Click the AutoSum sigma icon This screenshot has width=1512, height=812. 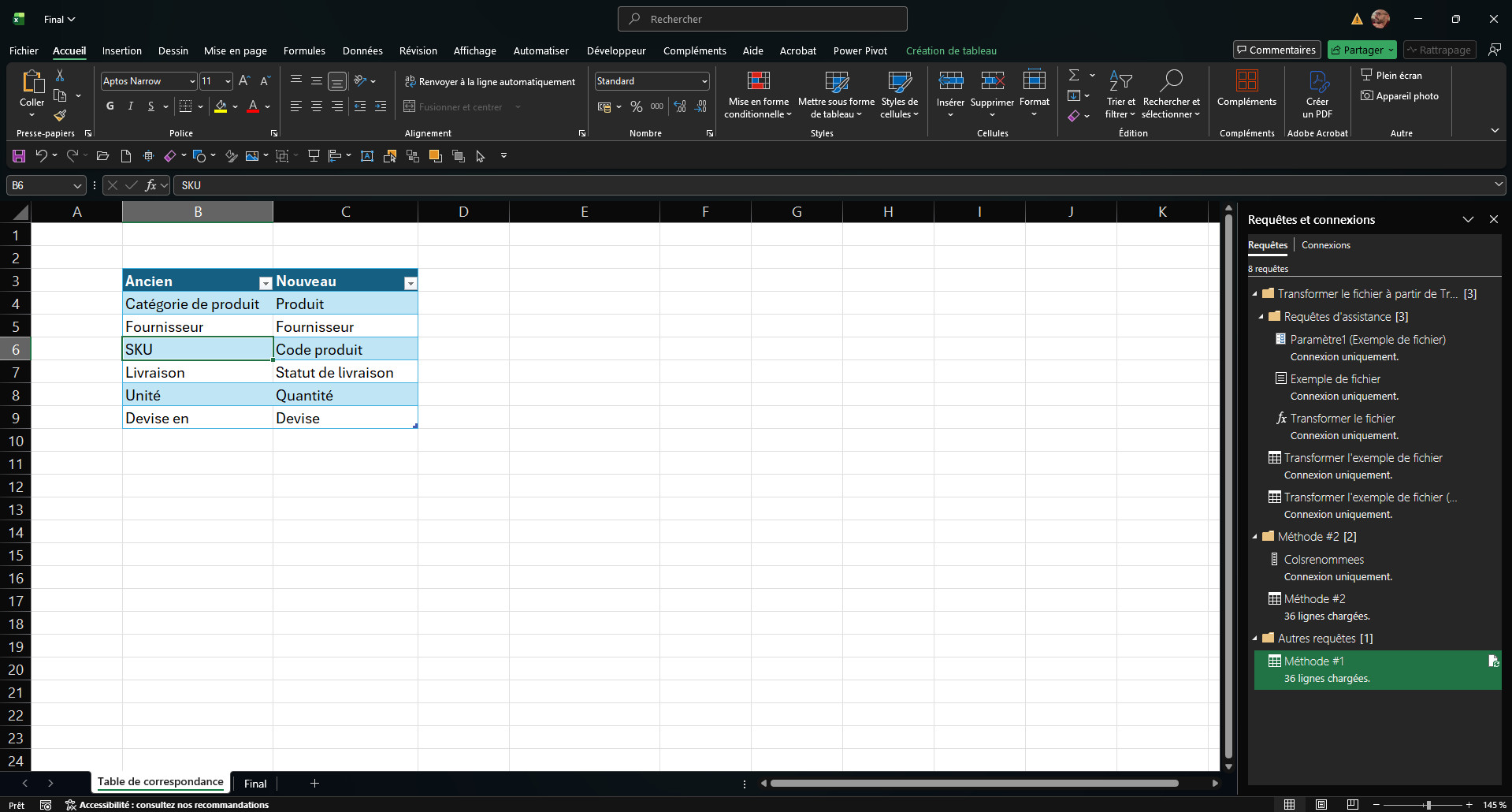(1074, 76)
